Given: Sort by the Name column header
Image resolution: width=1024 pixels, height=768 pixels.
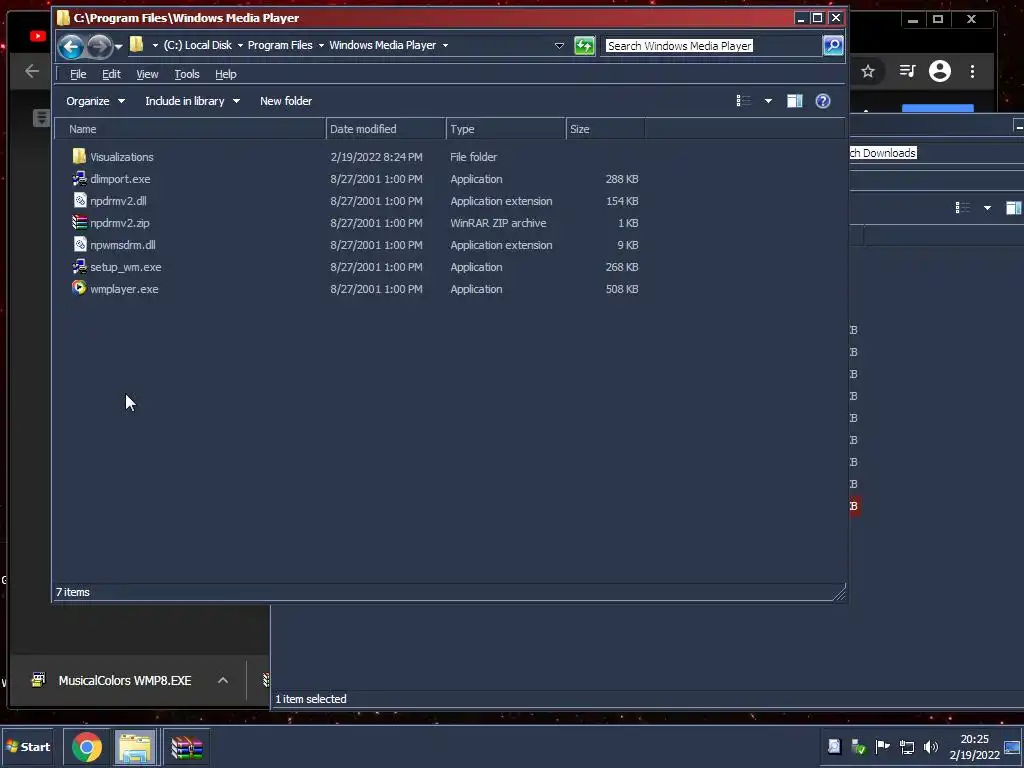Looking at the screenshot, I should [x=190, y=129].
